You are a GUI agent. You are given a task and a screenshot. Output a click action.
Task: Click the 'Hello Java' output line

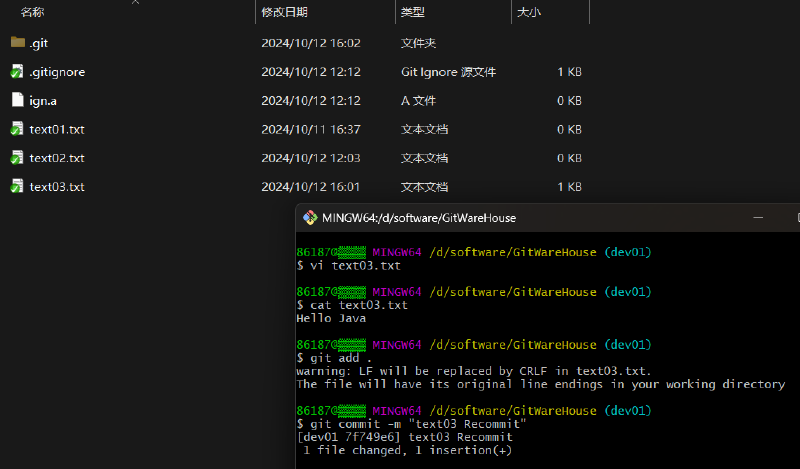tap(331, 318)
